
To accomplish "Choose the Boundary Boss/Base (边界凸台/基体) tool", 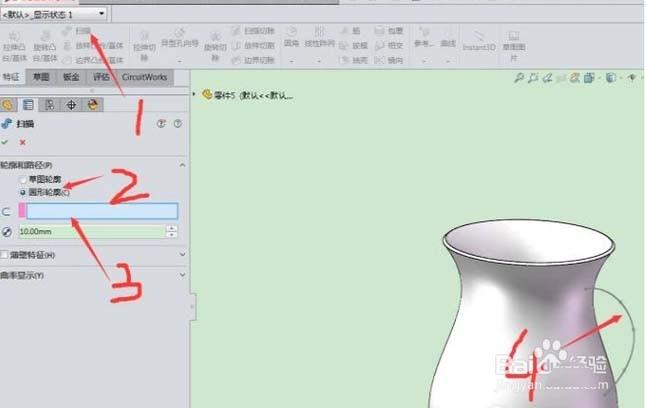I will (x=94, y=60).
